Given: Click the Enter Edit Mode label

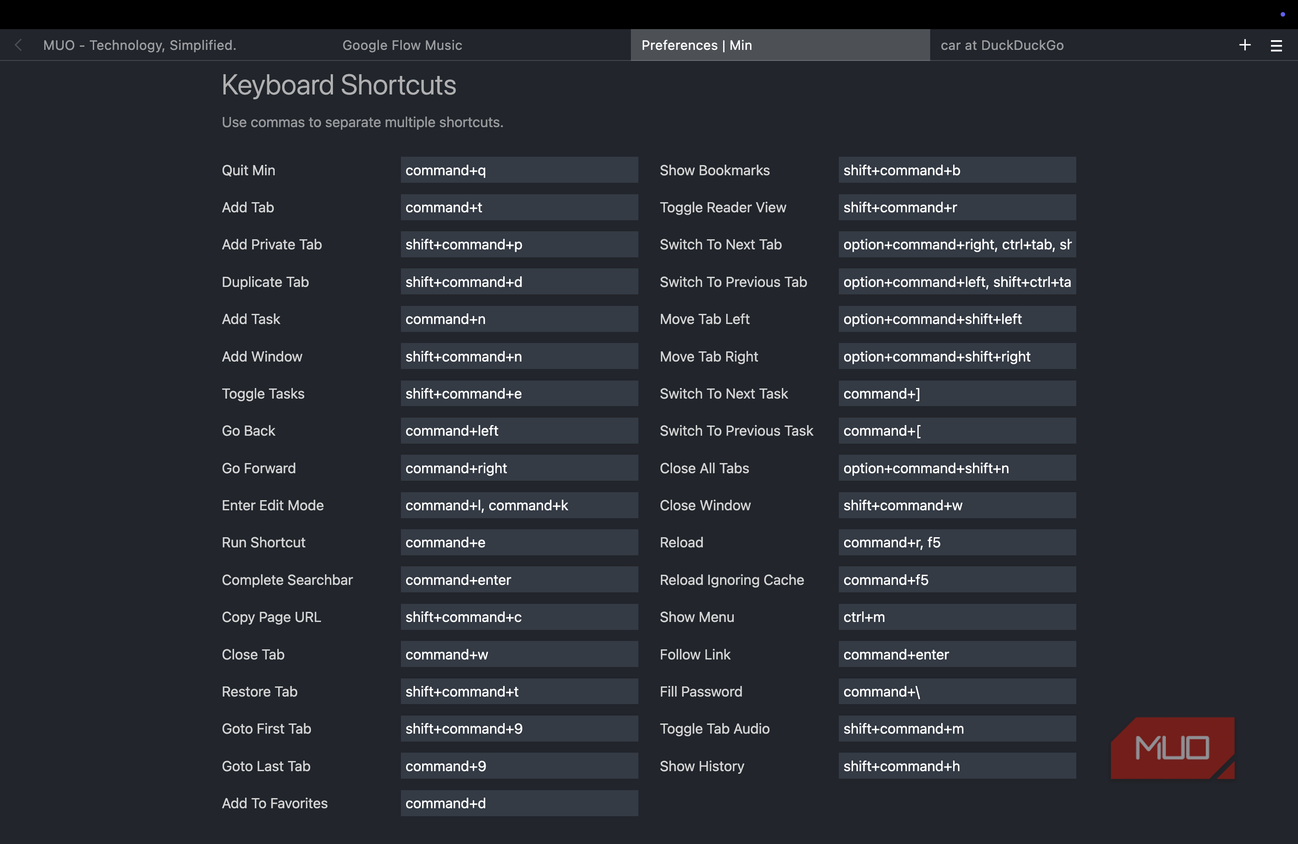Looking at the screenshot, I should tap(273, 505).
